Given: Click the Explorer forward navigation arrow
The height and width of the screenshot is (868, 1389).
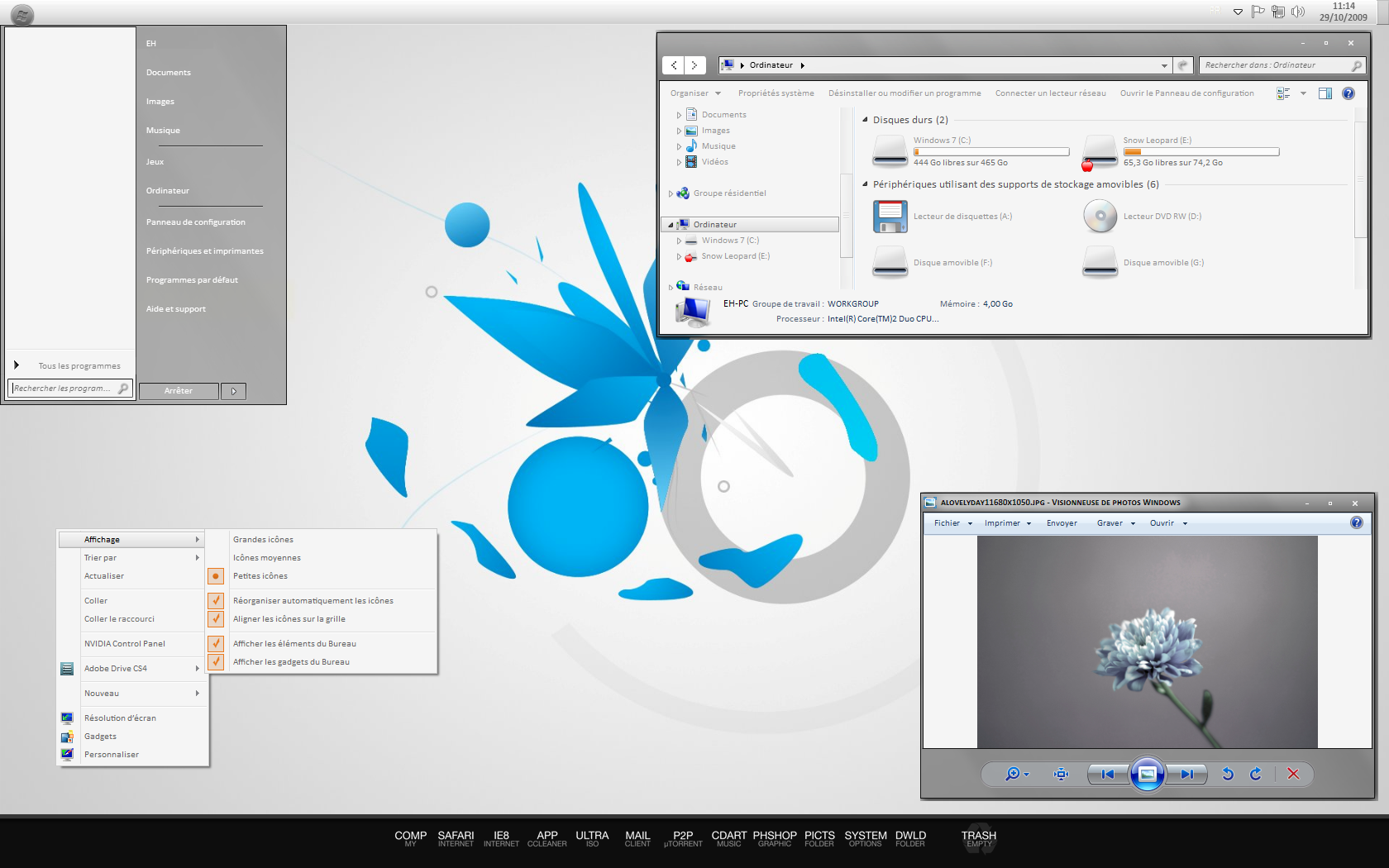Looking at the screenshot, I should (x=694, y=65).
